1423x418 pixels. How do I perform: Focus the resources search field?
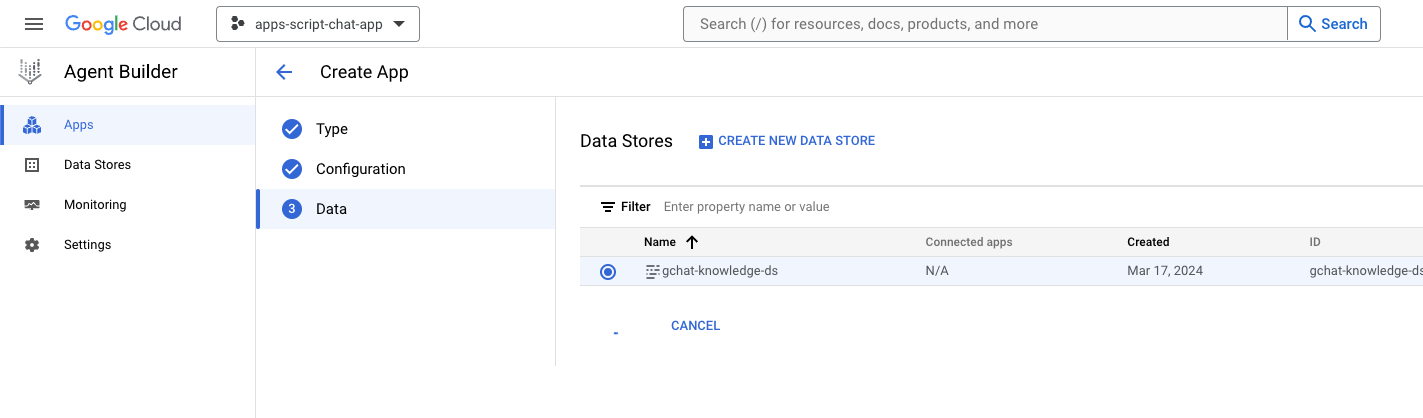[985, 24]
